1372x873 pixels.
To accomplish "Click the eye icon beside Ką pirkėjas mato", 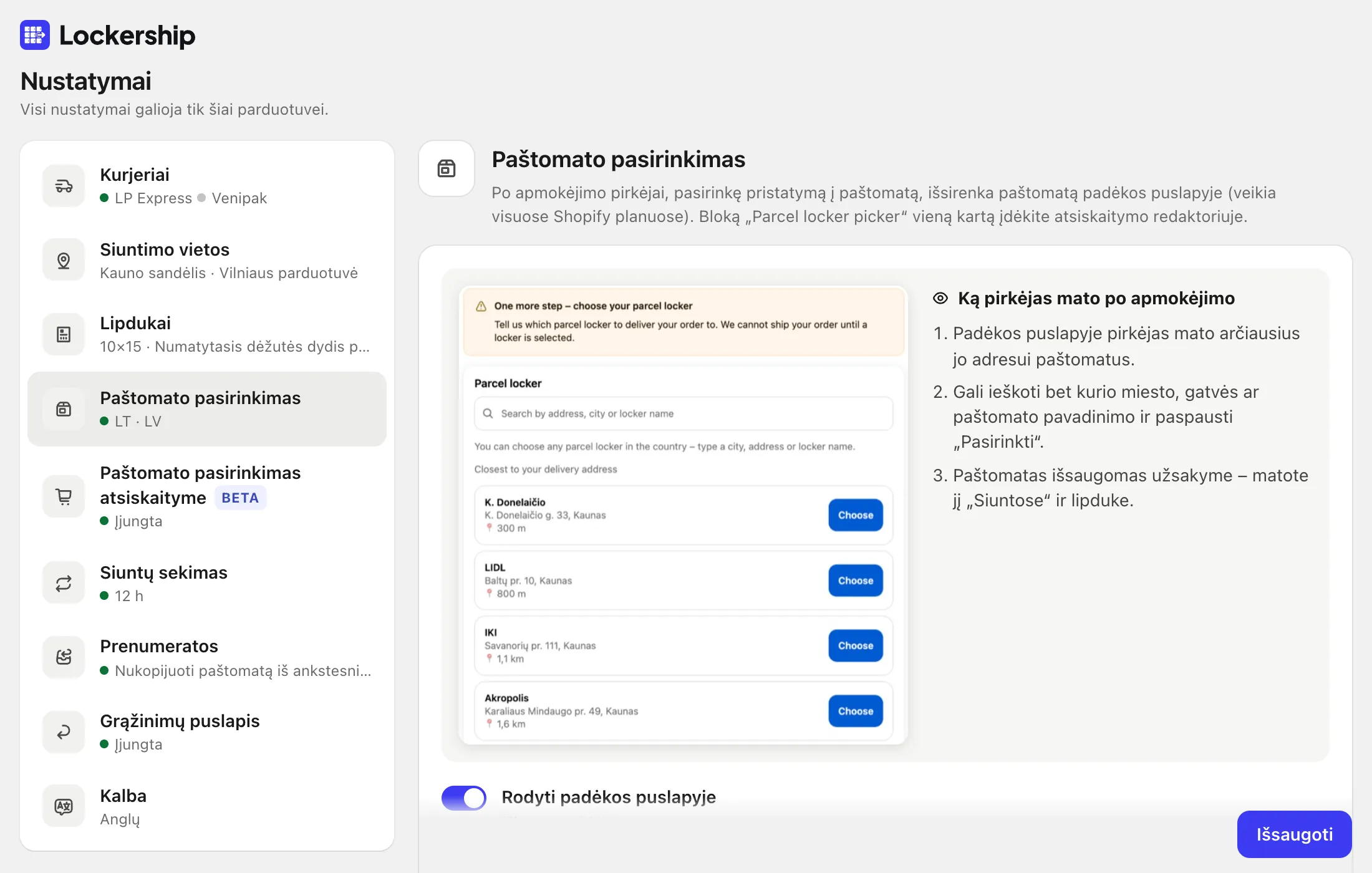I will coord(940,298).
